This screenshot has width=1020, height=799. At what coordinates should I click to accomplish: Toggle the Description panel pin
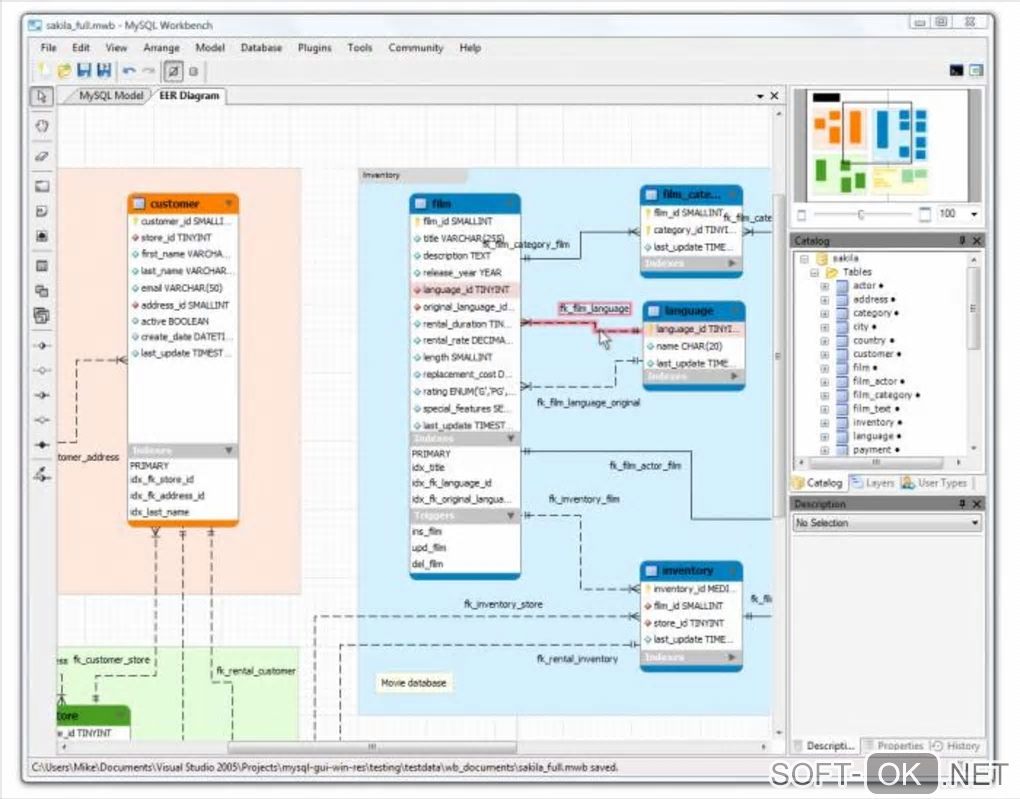click(x=961, y=504)
